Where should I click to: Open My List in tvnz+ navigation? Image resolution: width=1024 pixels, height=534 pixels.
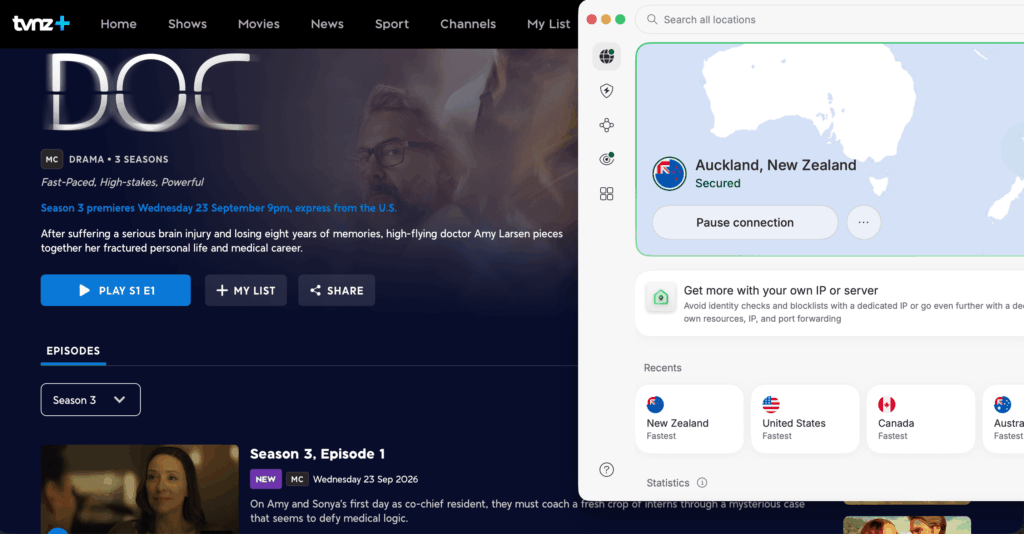549,24
